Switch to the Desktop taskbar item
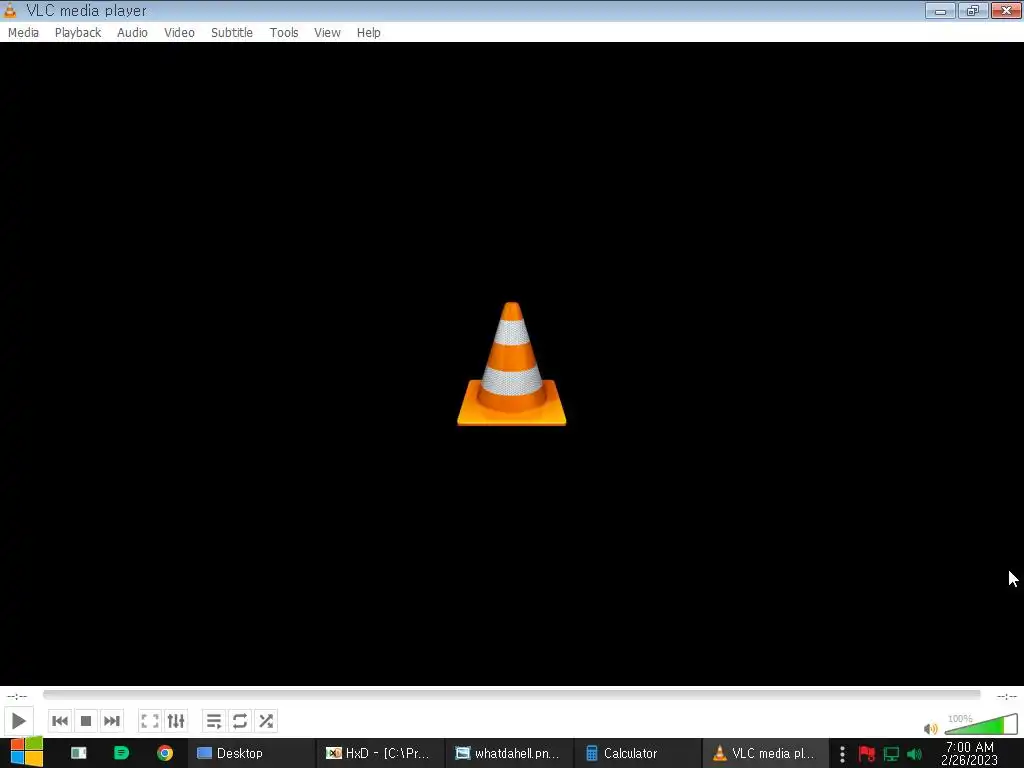Screen dimensions: 1024x768 tap(251, 753)
